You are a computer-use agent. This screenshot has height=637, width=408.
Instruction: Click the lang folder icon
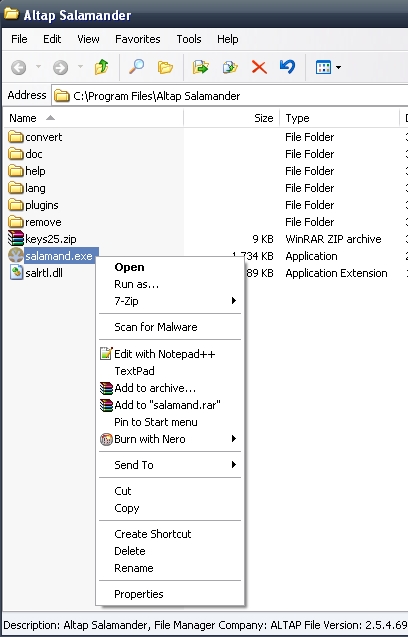pos(16,188)
